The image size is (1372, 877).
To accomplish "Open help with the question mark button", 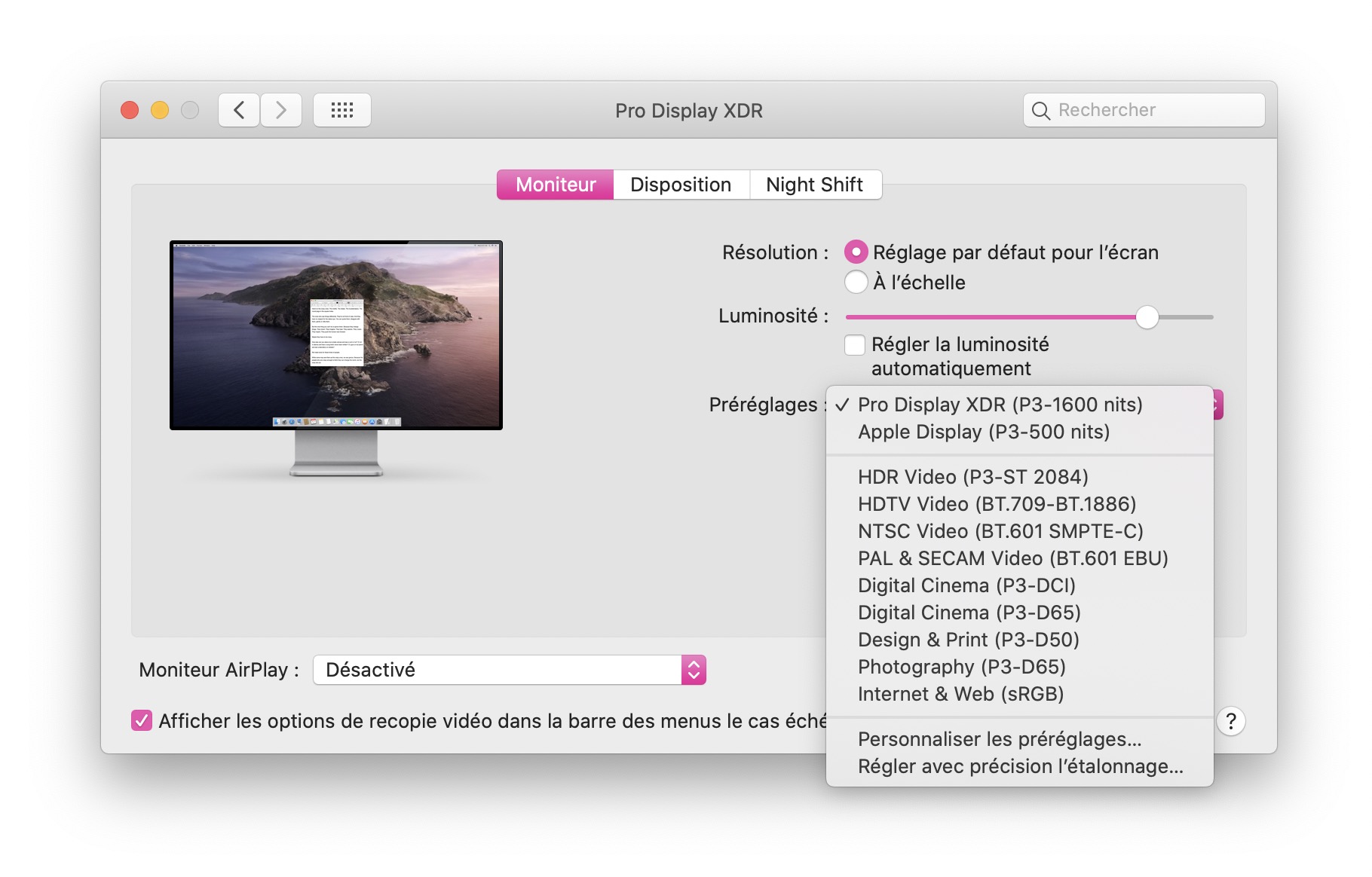I will click(x=1230, y=721).
